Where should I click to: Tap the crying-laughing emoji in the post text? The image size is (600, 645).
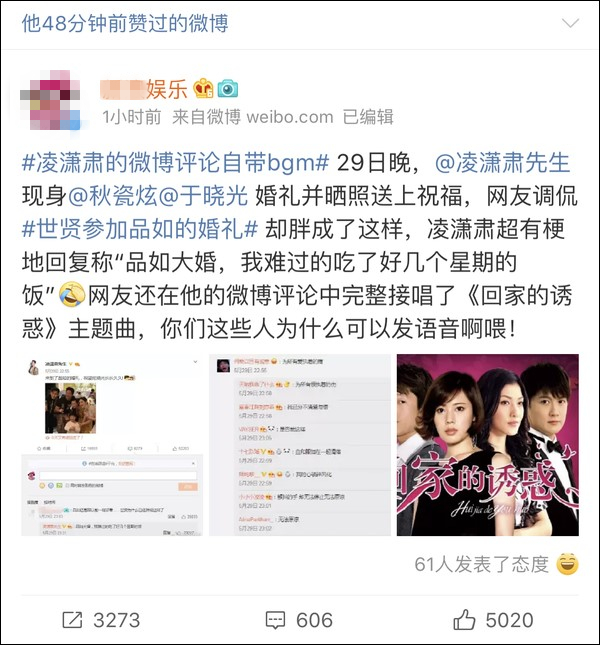(x=72, y=295)
